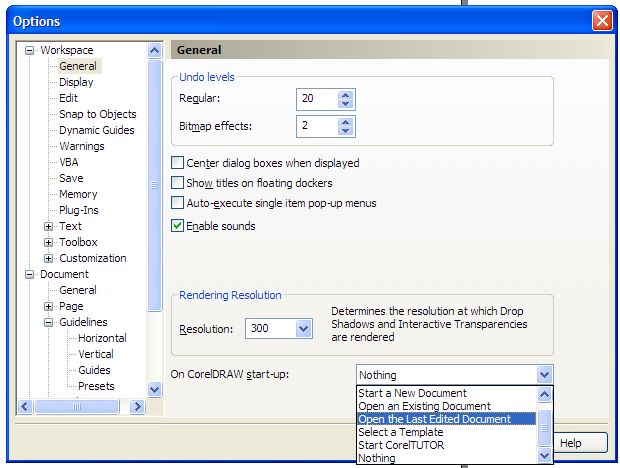Click the tree's horizontal scrollbar thumb
Image resolution: width=620 pixels, height=468 pixels.
[77, 406]
